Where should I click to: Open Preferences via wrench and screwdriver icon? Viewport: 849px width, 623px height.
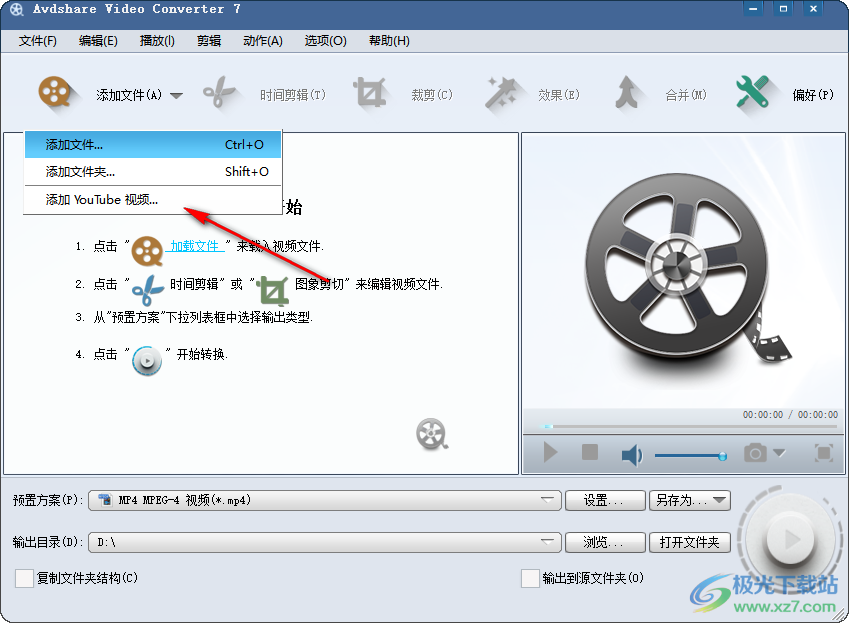[x=753, y=92]
